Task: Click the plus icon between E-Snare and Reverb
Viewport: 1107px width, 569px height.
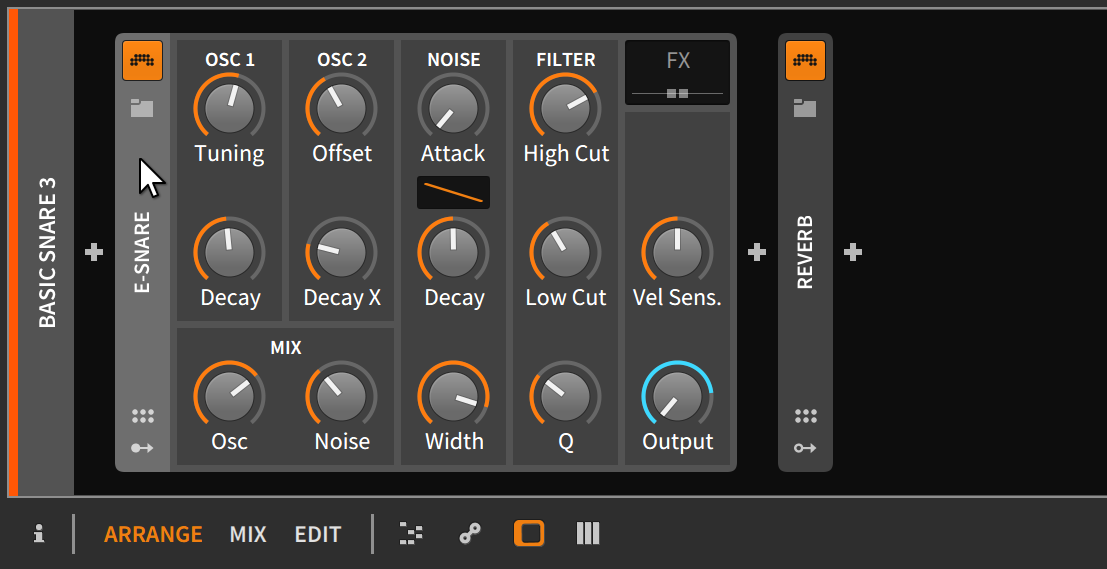Action: click(757, 252)
